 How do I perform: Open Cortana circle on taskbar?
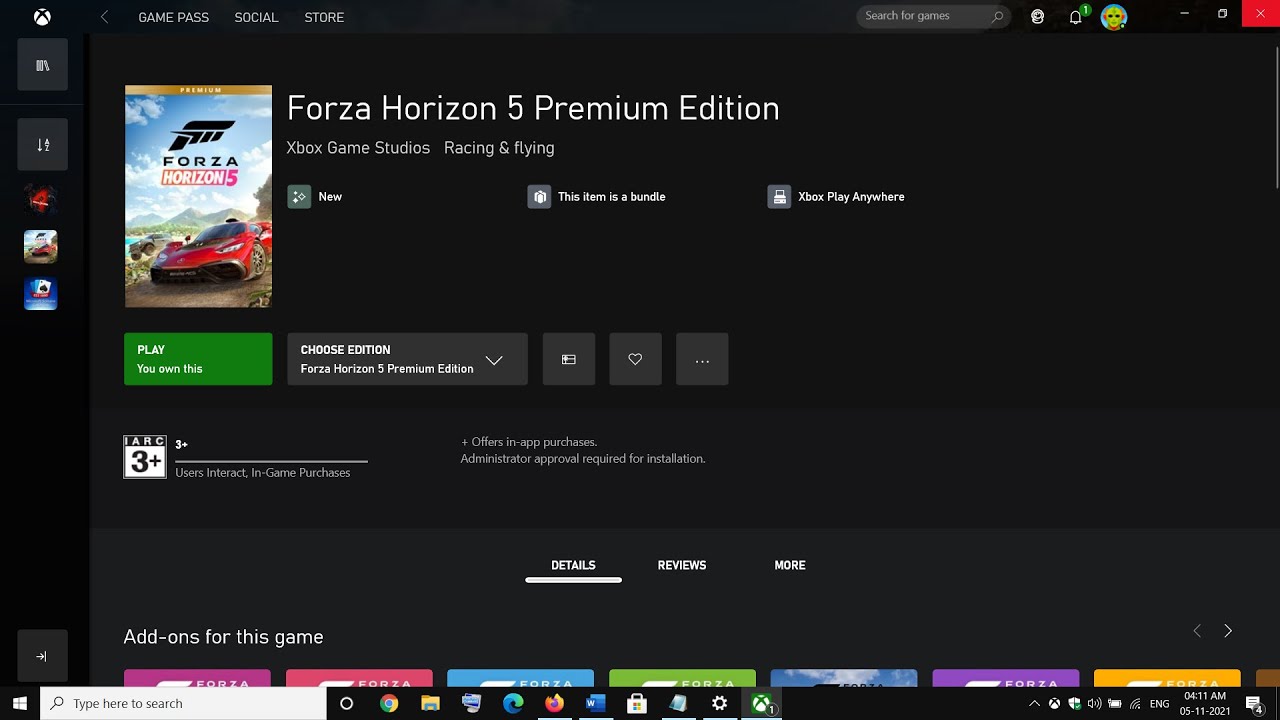(347, 704)
